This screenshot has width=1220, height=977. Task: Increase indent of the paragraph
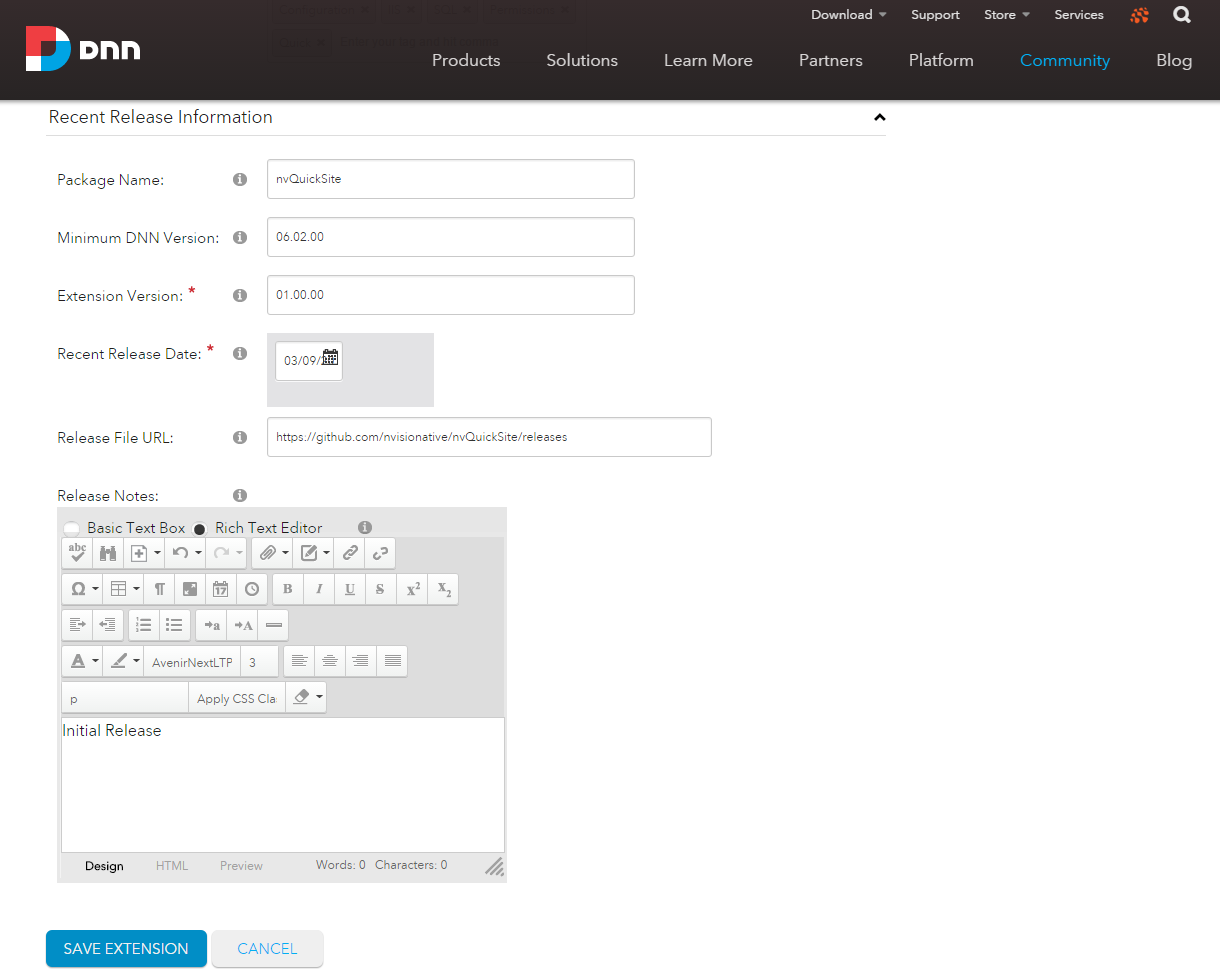tap(77, 625)
